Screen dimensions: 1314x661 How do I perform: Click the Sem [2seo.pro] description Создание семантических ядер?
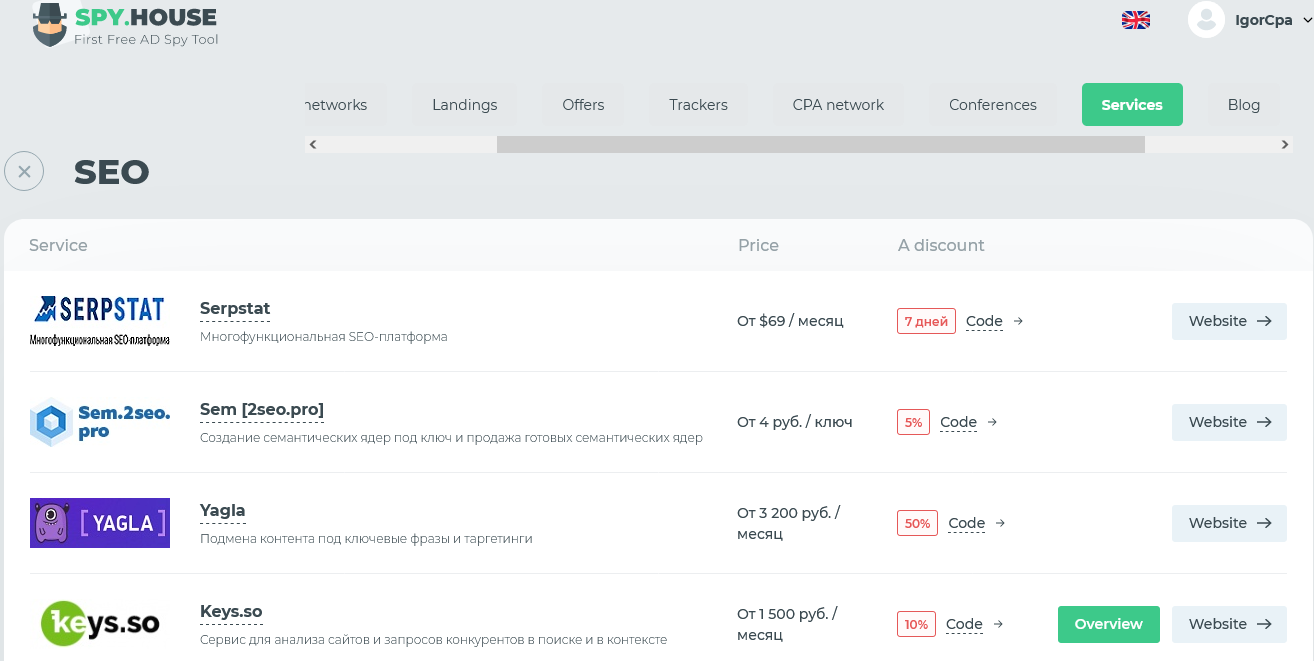(x=451, y=438)
